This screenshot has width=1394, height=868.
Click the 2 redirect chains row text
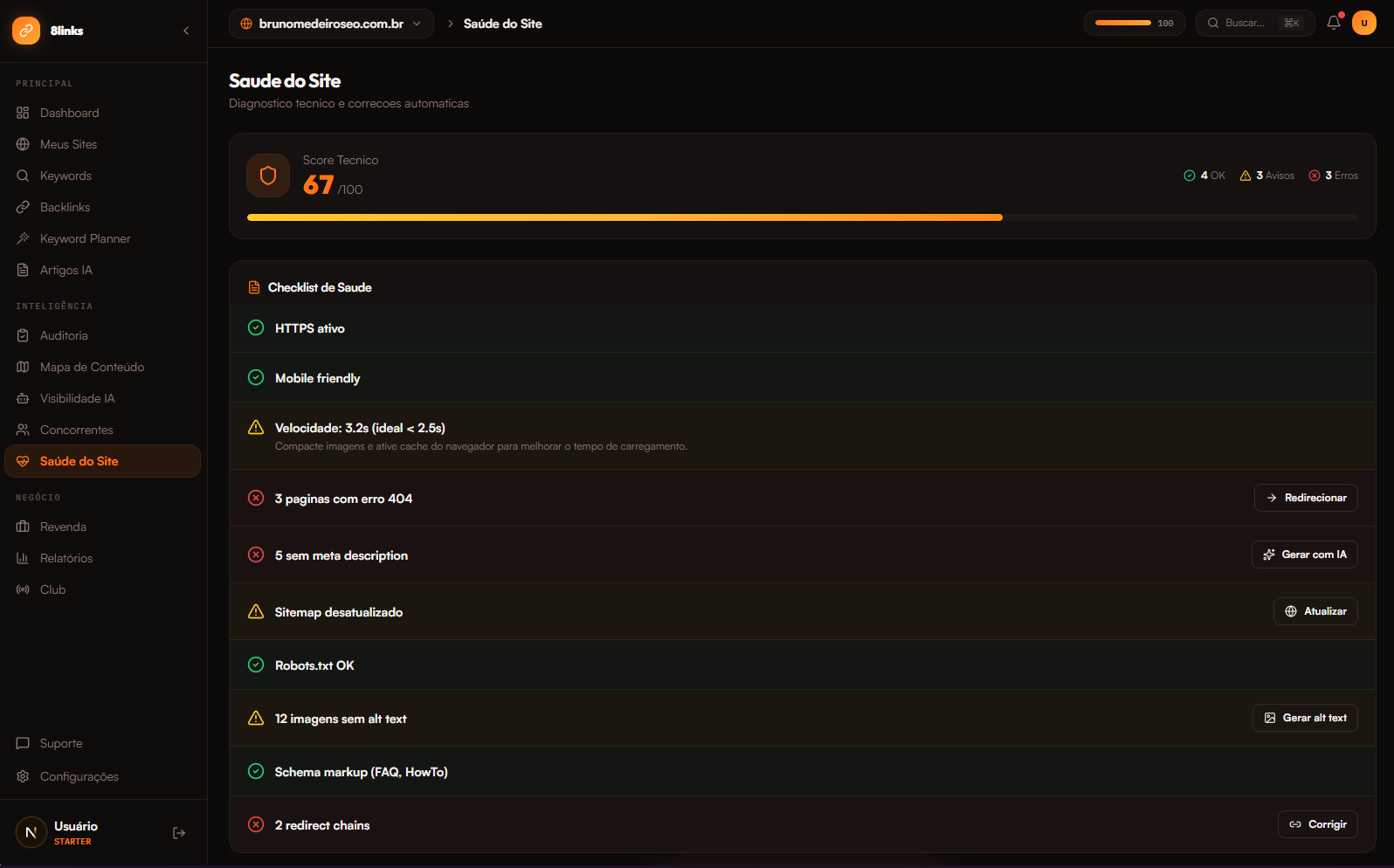pos(322,825)
